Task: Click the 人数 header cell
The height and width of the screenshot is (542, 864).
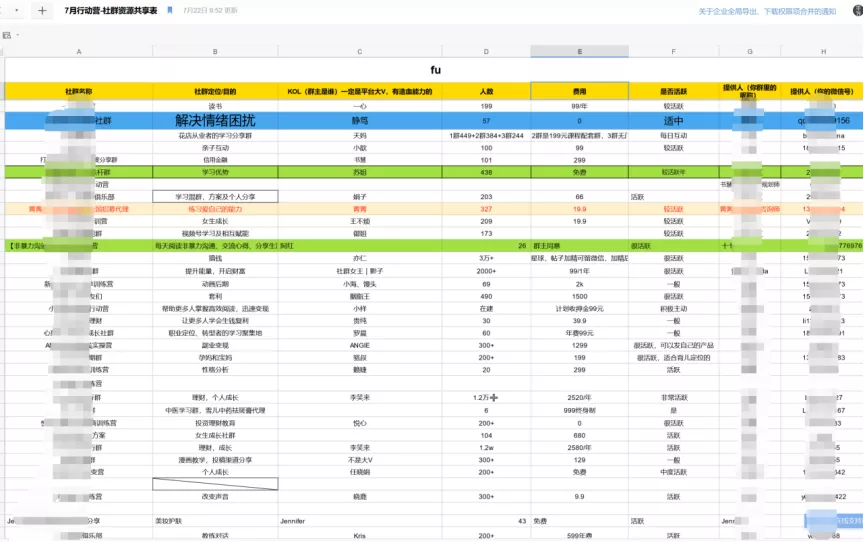Action: [x=486, y=91]
